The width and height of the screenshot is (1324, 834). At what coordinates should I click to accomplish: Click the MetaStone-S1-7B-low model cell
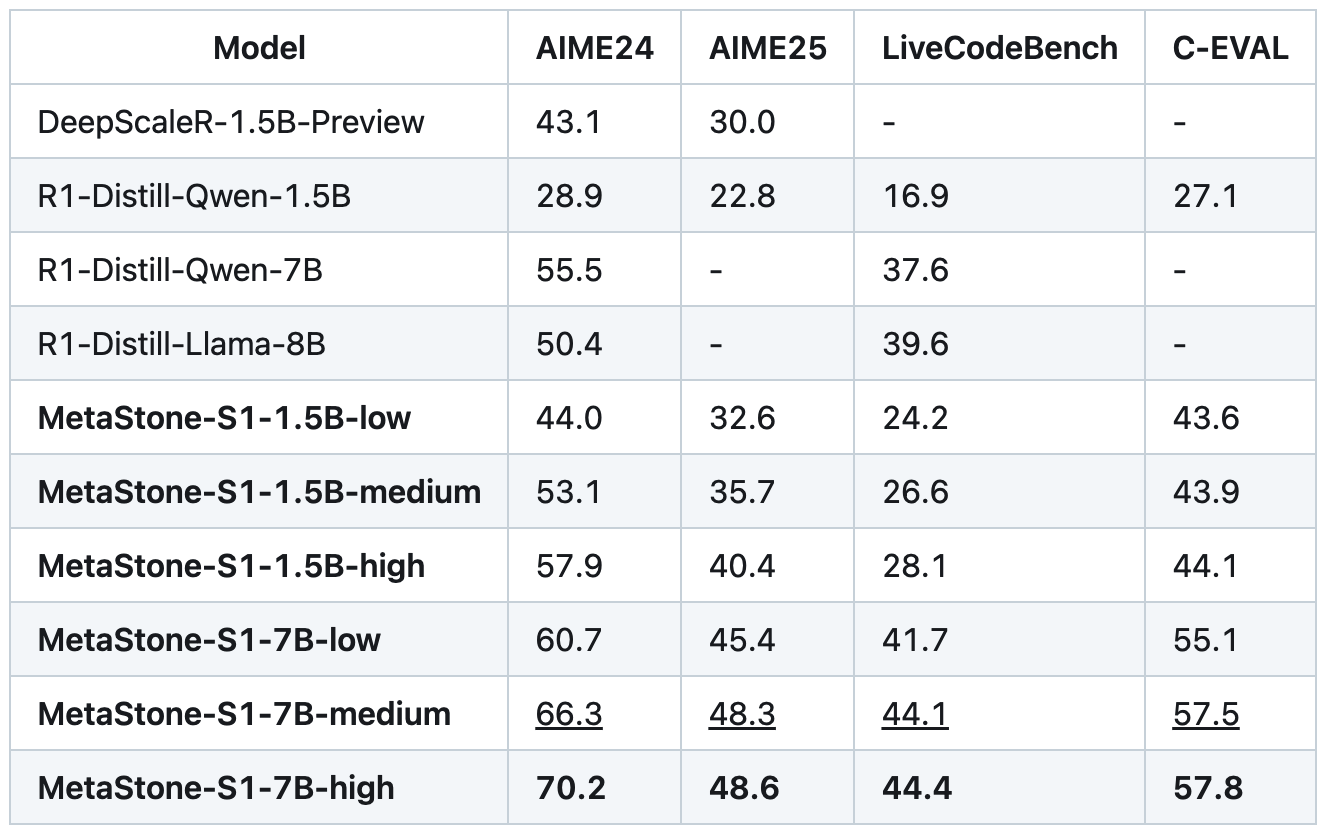(209, 640)
